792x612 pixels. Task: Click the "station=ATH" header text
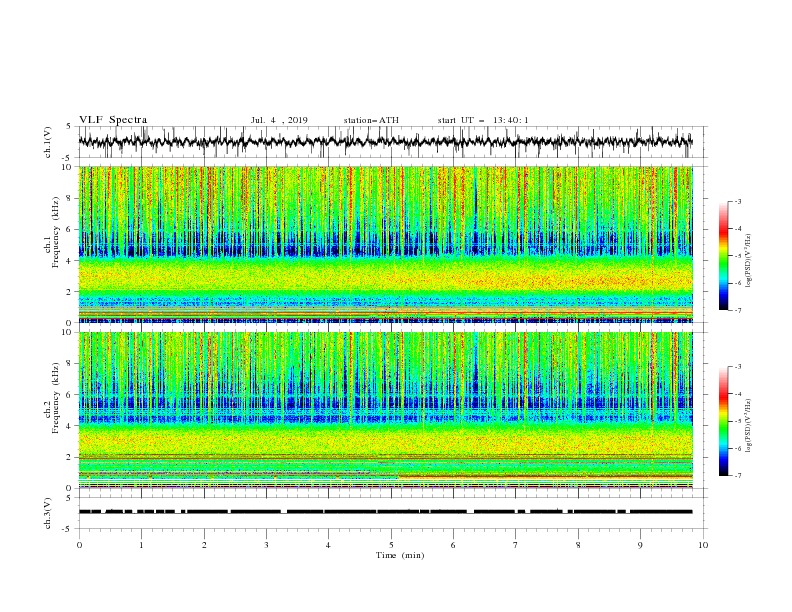(x=371, y=120)
